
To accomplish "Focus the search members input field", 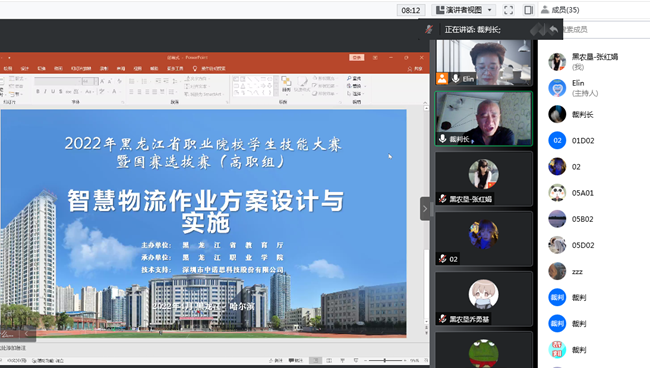I will tap(605, 29).
